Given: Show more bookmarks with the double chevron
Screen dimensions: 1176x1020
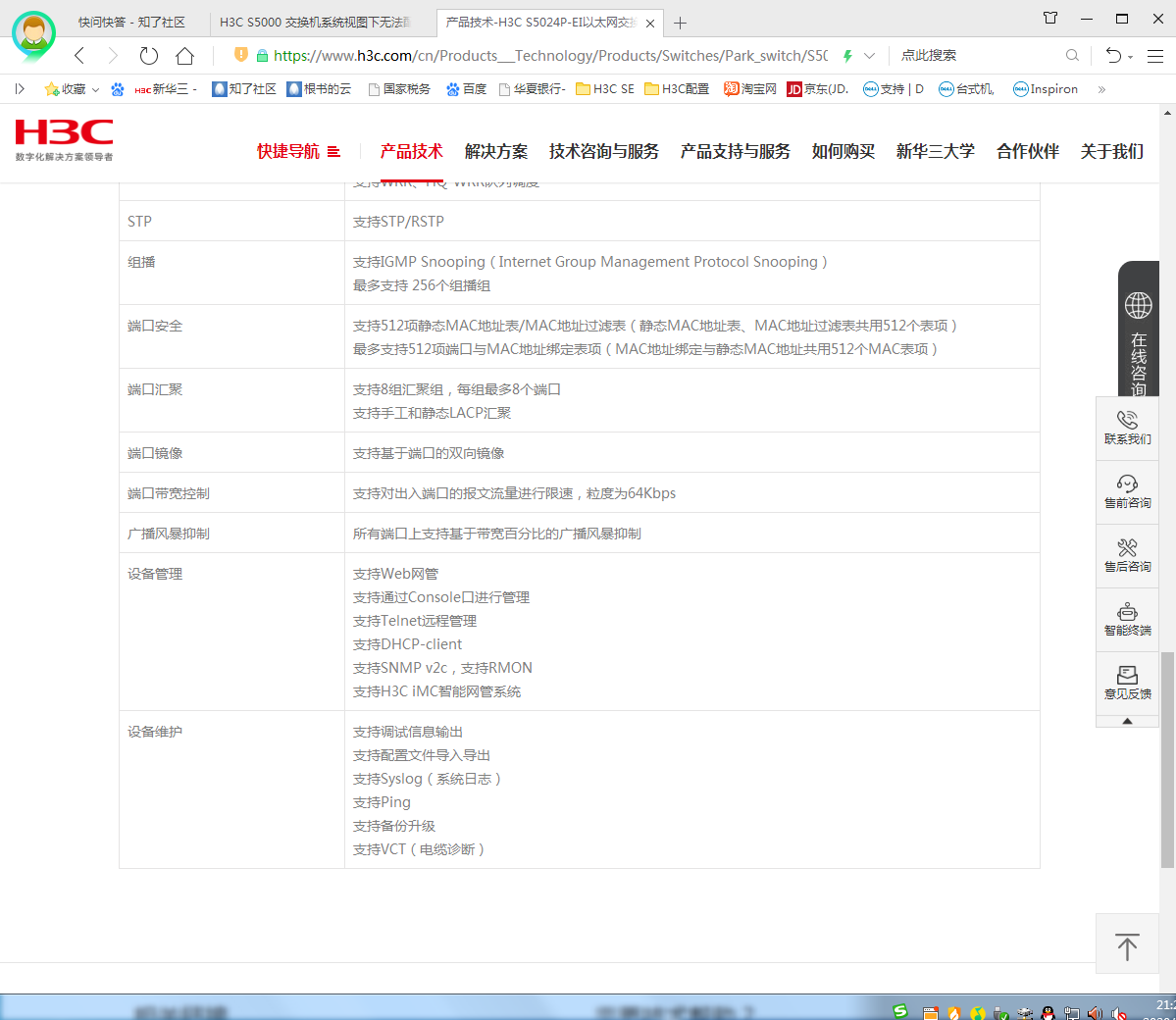Looking at the screenshot, I should click(x=1101, y=90).
